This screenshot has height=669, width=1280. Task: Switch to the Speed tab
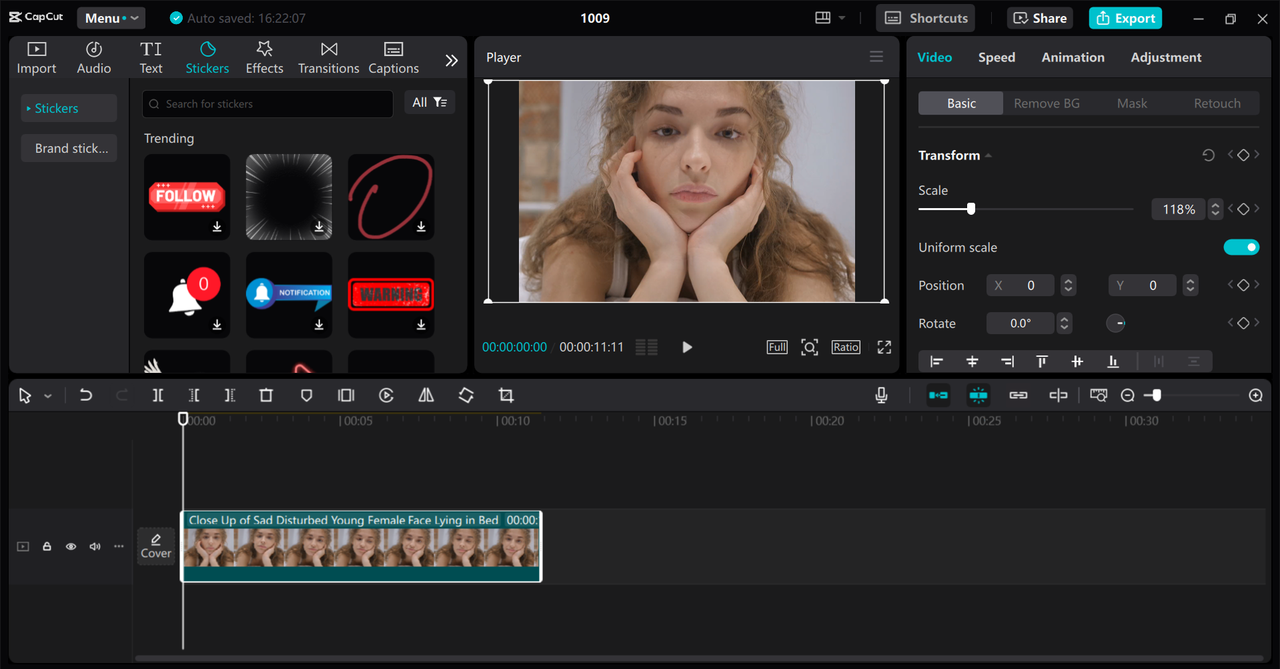(x=996, y=57)
